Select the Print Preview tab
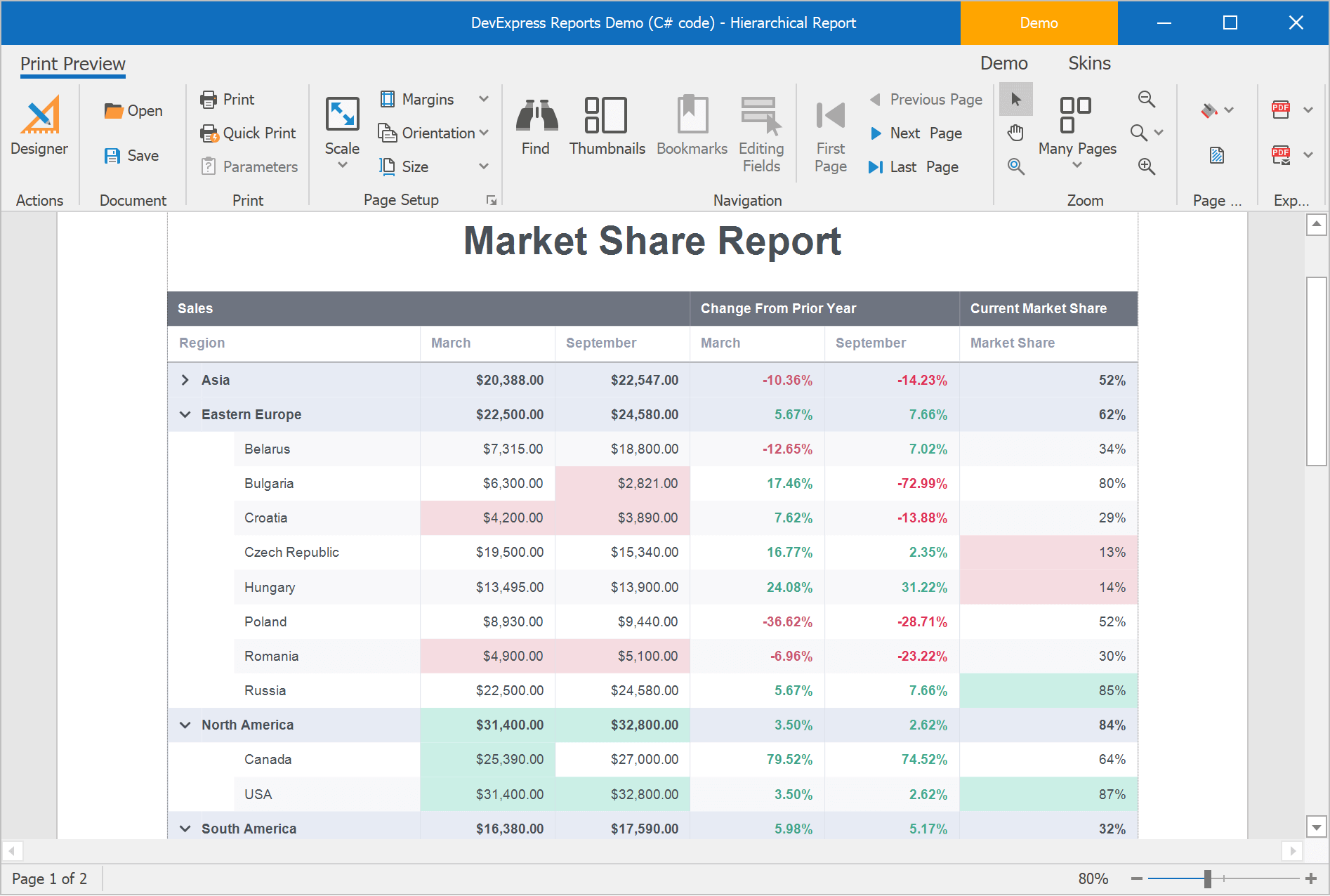Viewport: 1330px width, 896px height. tap(73, 64)
